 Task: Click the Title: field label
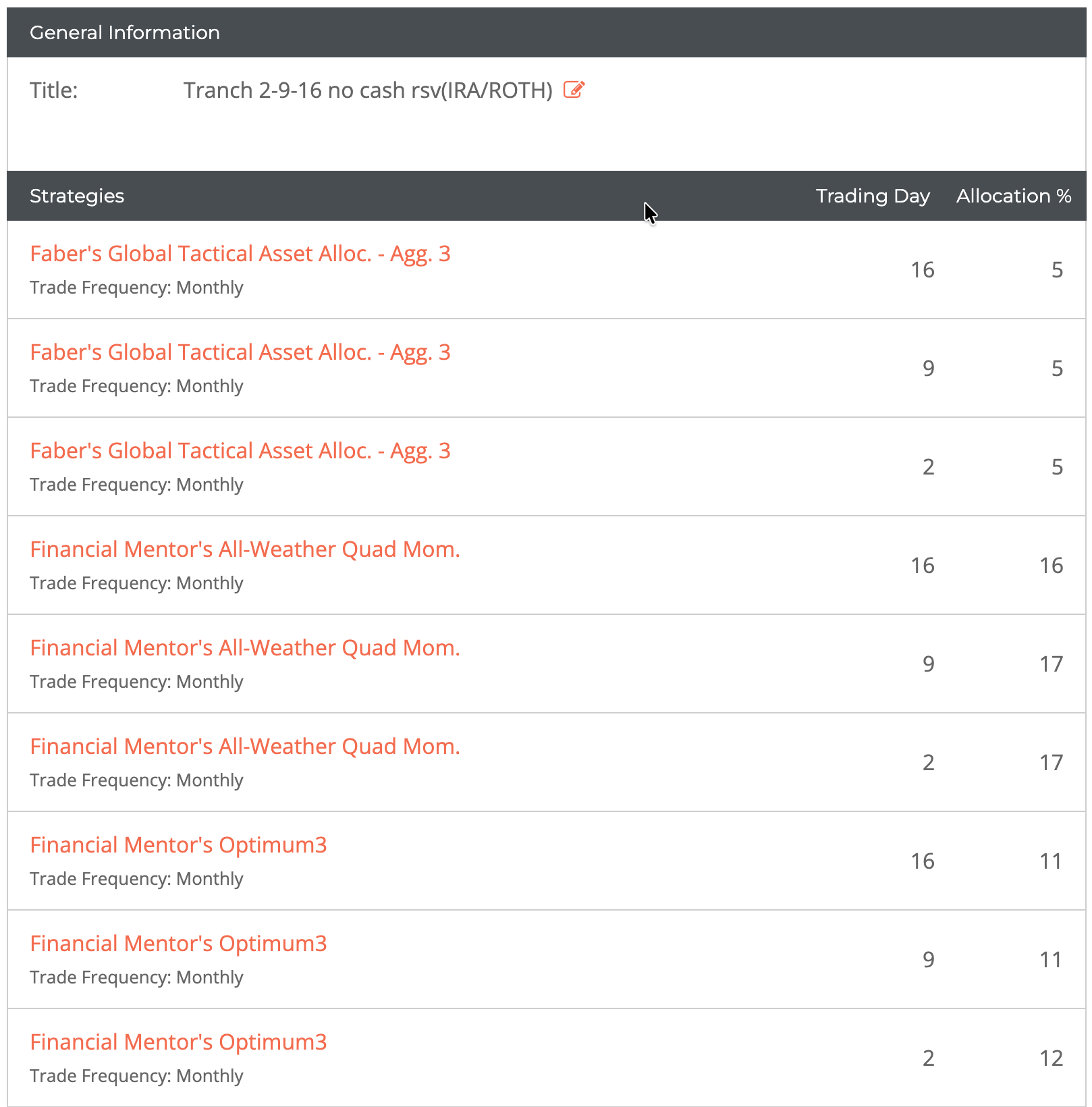(54, 90)
